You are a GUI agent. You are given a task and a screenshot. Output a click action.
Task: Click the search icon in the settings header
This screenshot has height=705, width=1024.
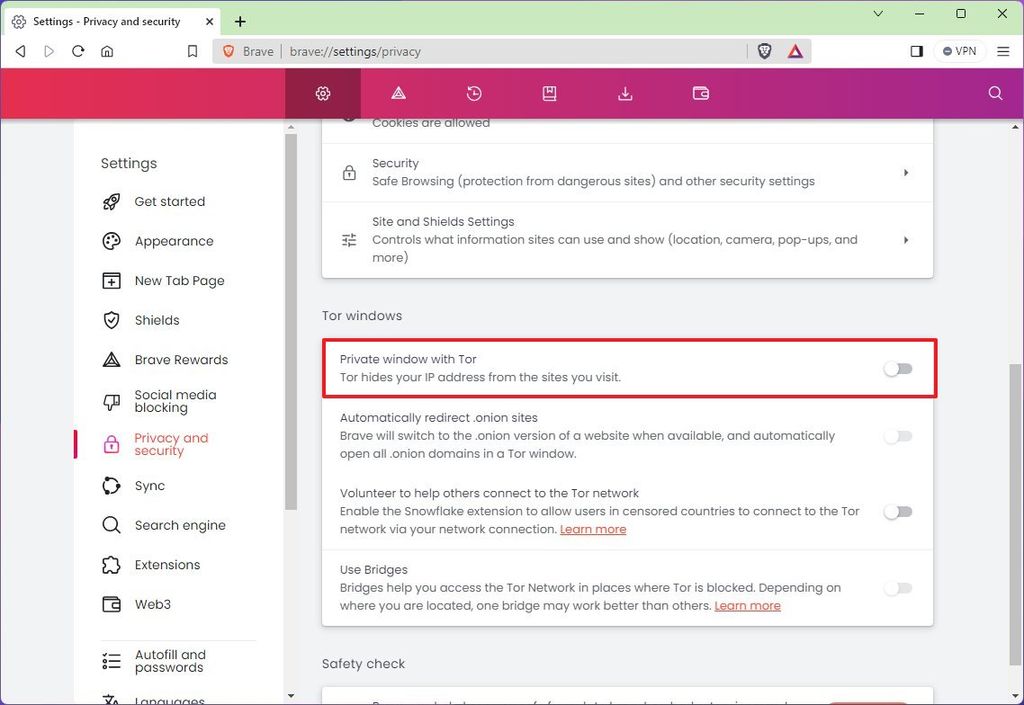tap(995, 93)
